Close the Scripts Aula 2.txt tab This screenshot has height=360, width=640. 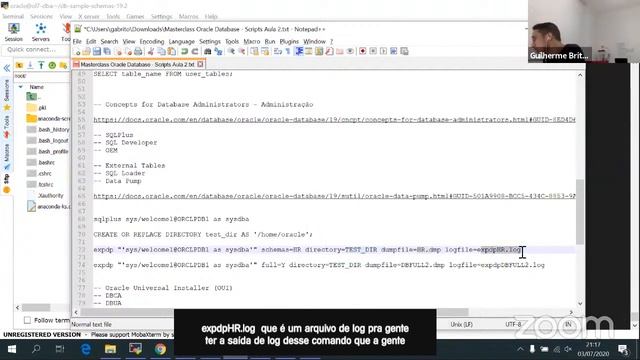click(200, 64)
